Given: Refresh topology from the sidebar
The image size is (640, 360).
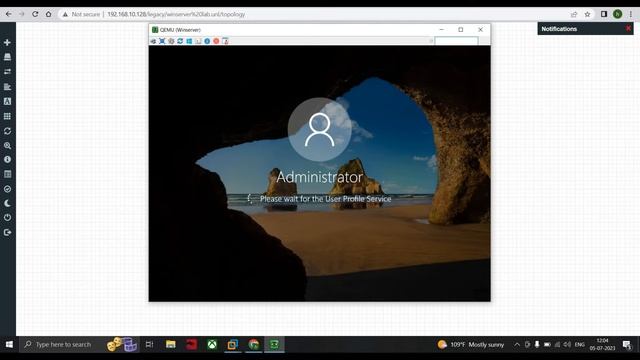Looking at the screenshot, I should point(7,131).
